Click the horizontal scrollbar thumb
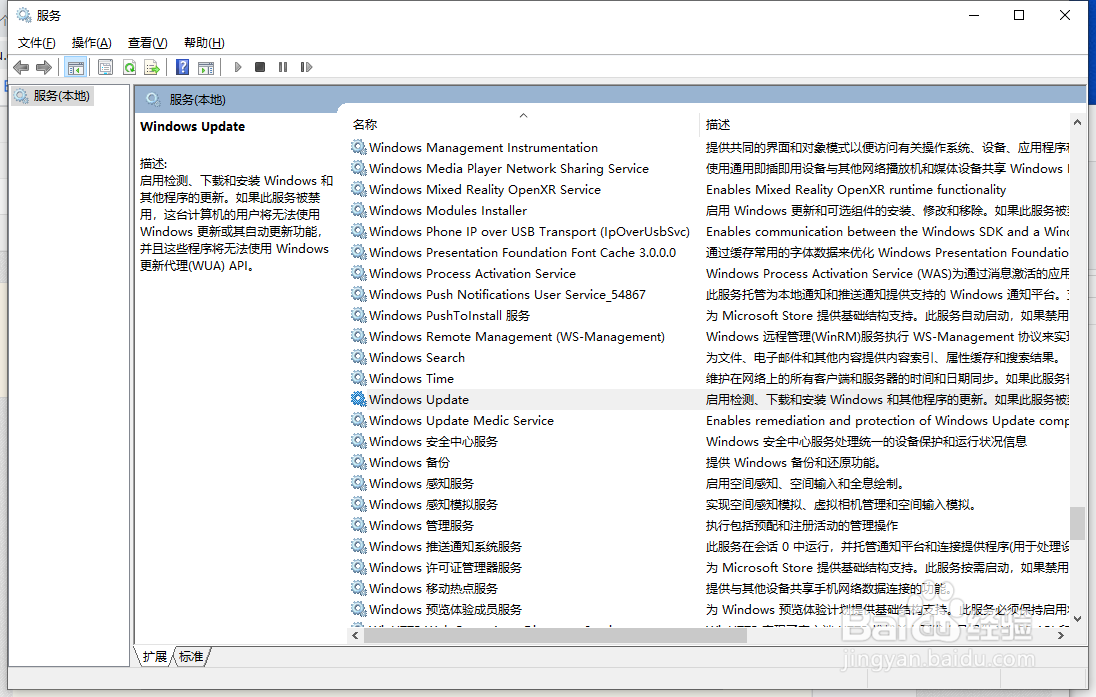 (555, 635)
